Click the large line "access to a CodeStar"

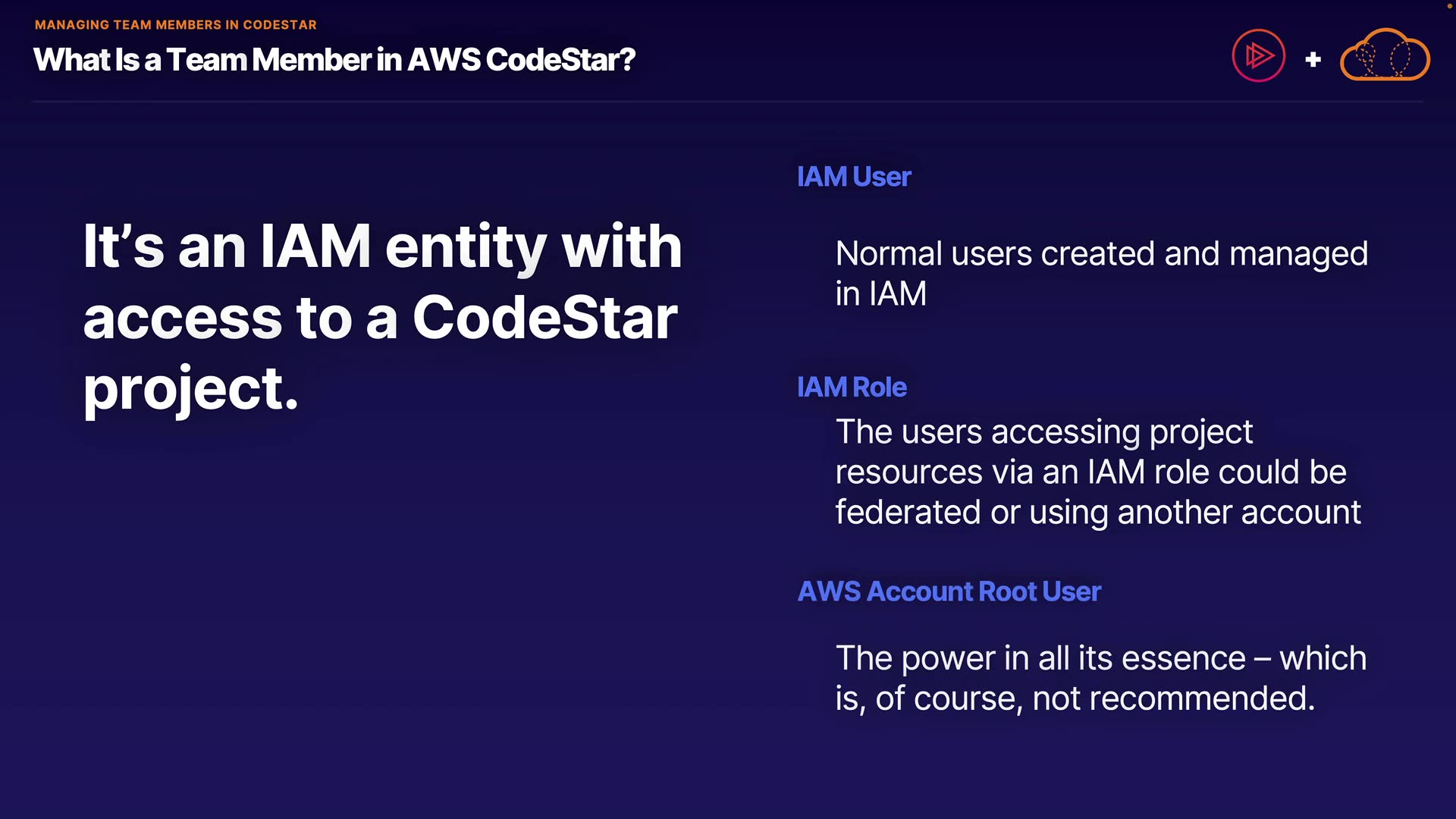(x=380, y=318)
